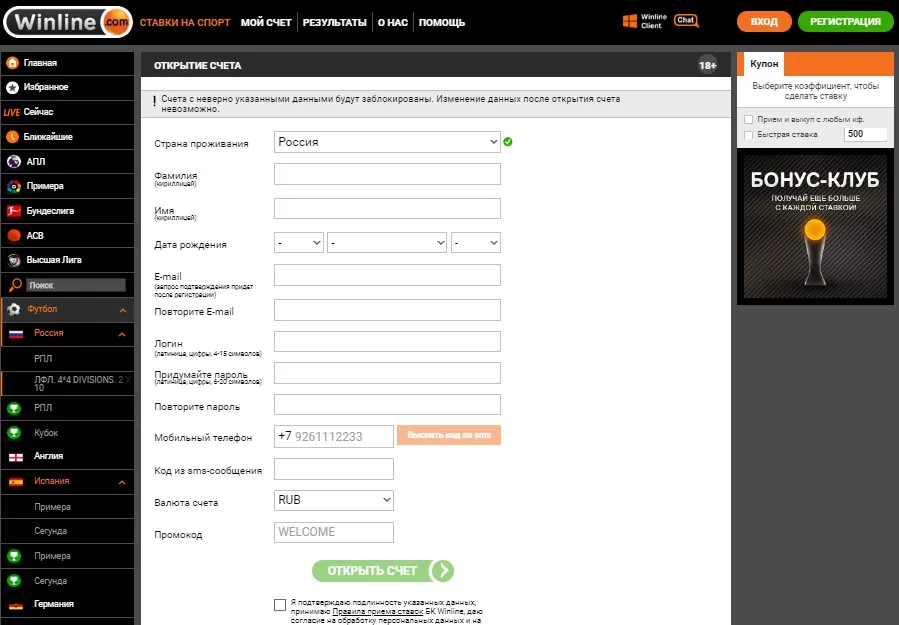Open the birth day dropdown
Screen dimensions: 899x625
click(299, 243)
